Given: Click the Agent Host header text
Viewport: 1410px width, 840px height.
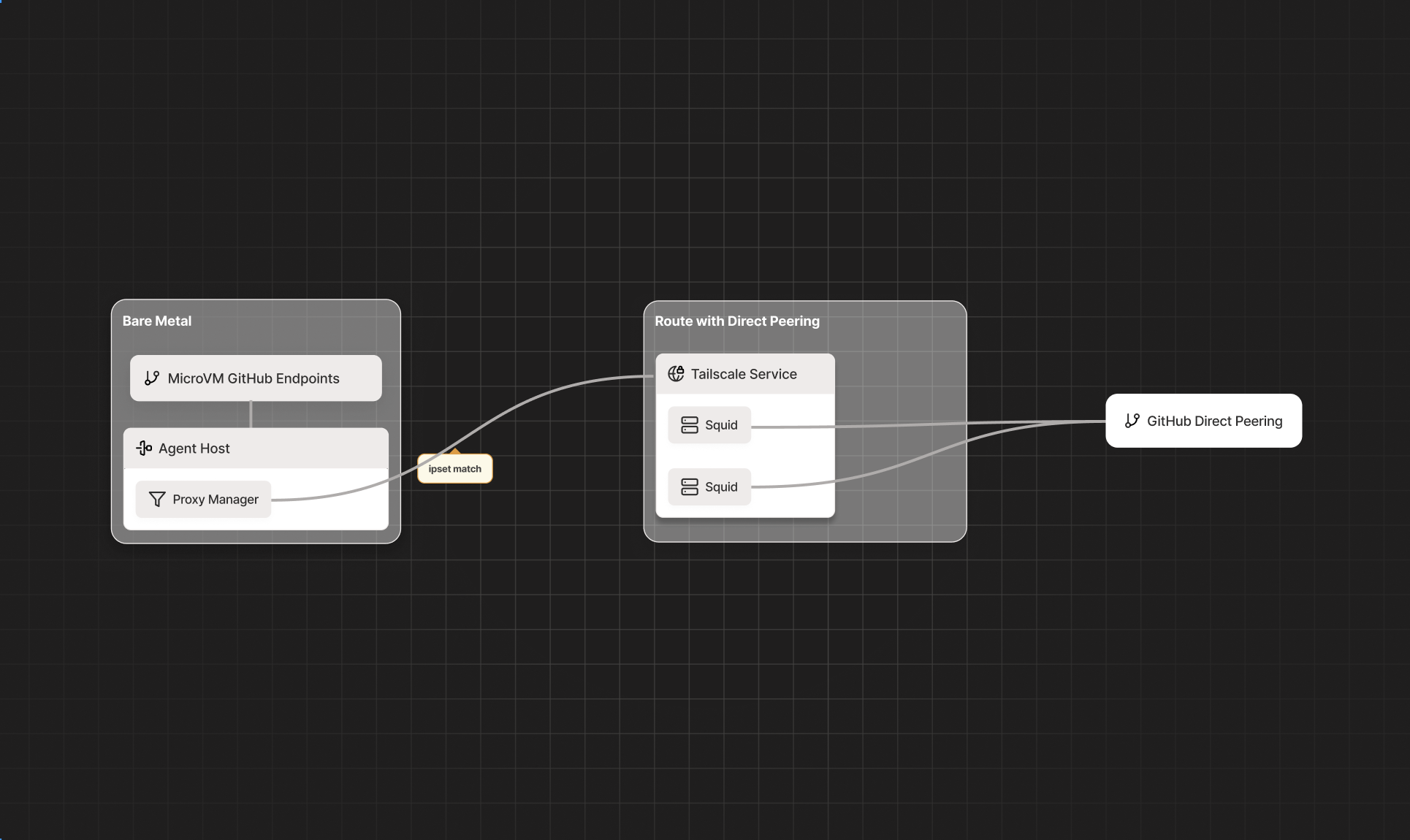Looking at the screenshot, I should (194, 448).
